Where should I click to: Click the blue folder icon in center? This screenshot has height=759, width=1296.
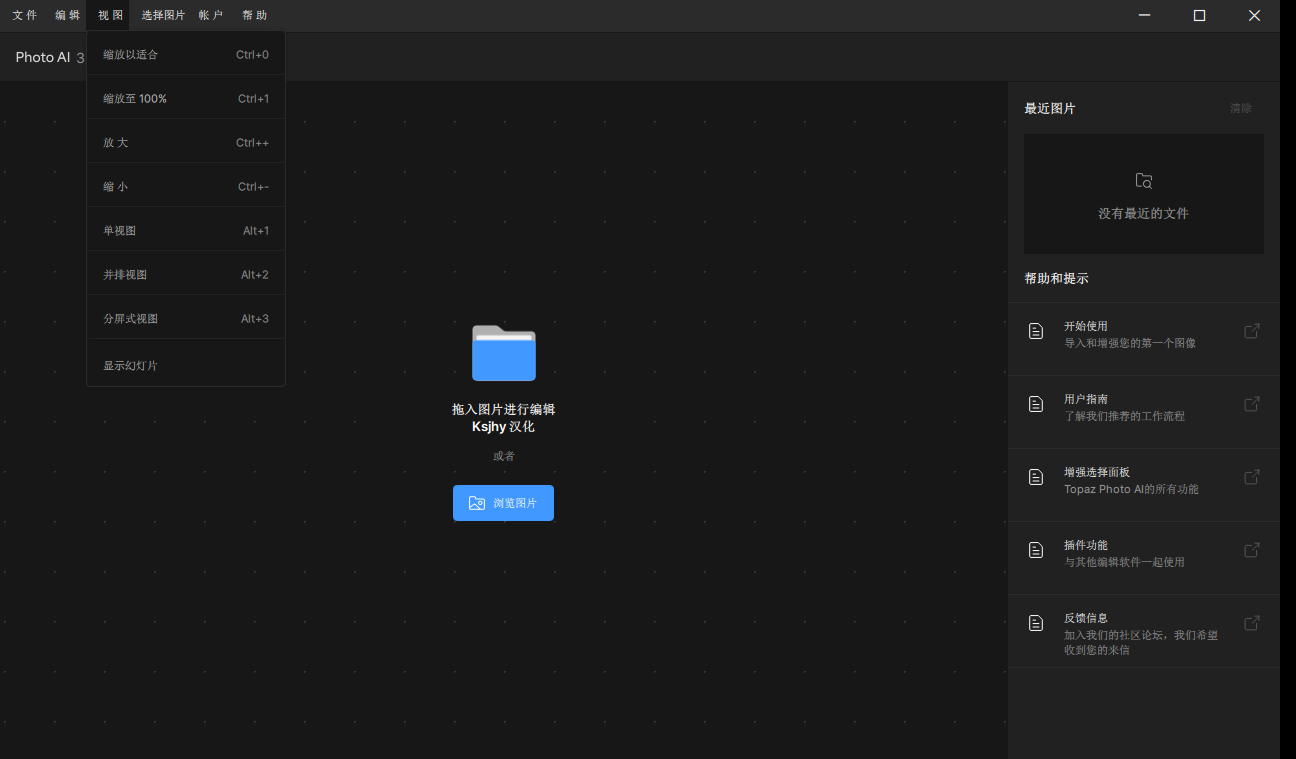(504, 353)
